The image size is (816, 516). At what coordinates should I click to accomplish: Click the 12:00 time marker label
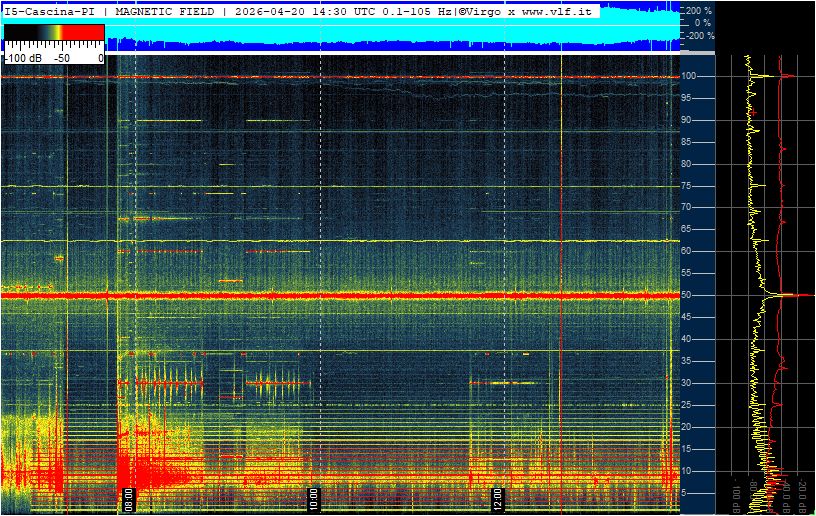pyautogui.click(x=498, y=500)
